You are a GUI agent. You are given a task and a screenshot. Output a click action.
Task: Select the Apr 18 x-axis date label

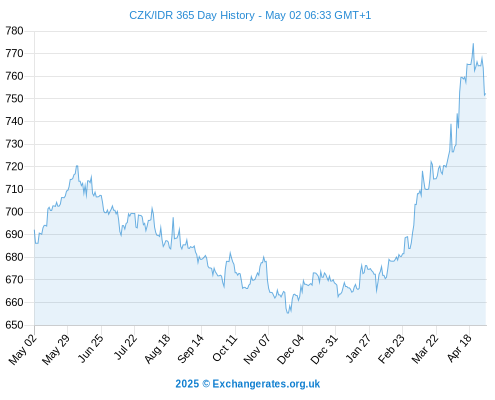click(459, 348)
